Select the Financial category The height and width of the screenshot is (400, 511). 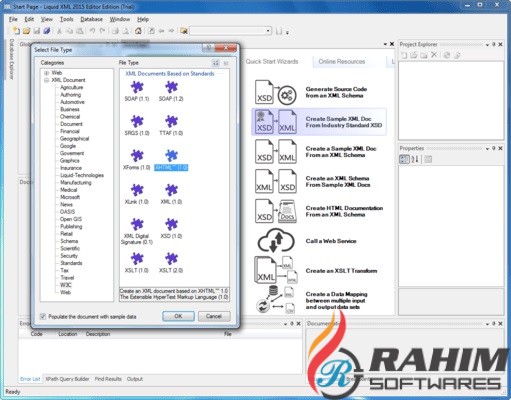coord(70,131)
